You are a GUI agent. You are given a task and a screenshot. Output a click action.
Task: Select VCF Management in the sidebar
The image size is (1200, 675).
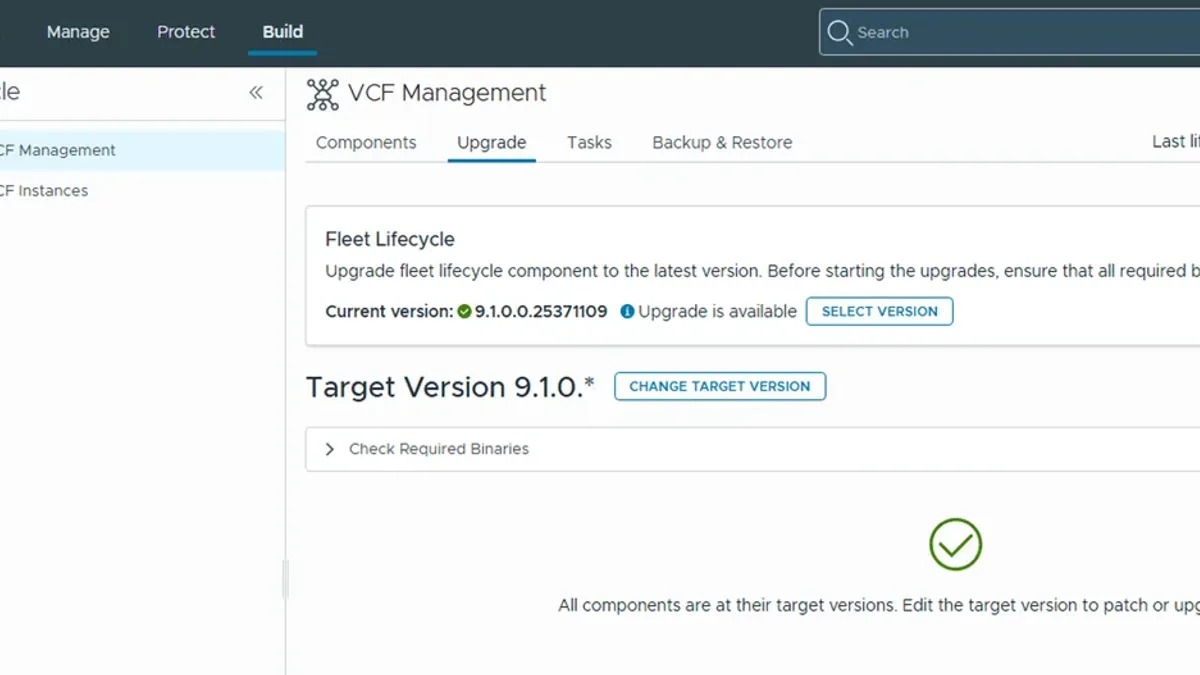pyautogui.click(x=142, y=150)
